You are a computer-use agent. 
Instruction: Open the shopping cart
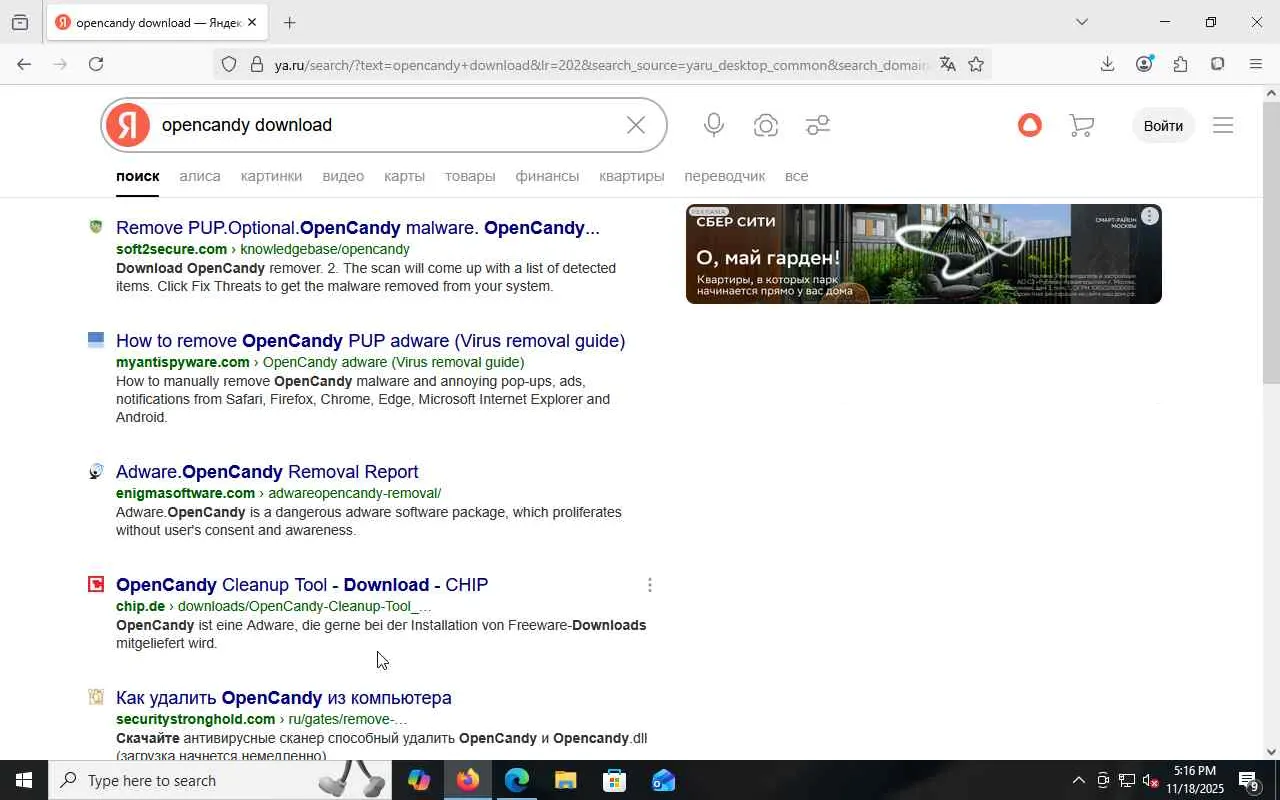1081,125
